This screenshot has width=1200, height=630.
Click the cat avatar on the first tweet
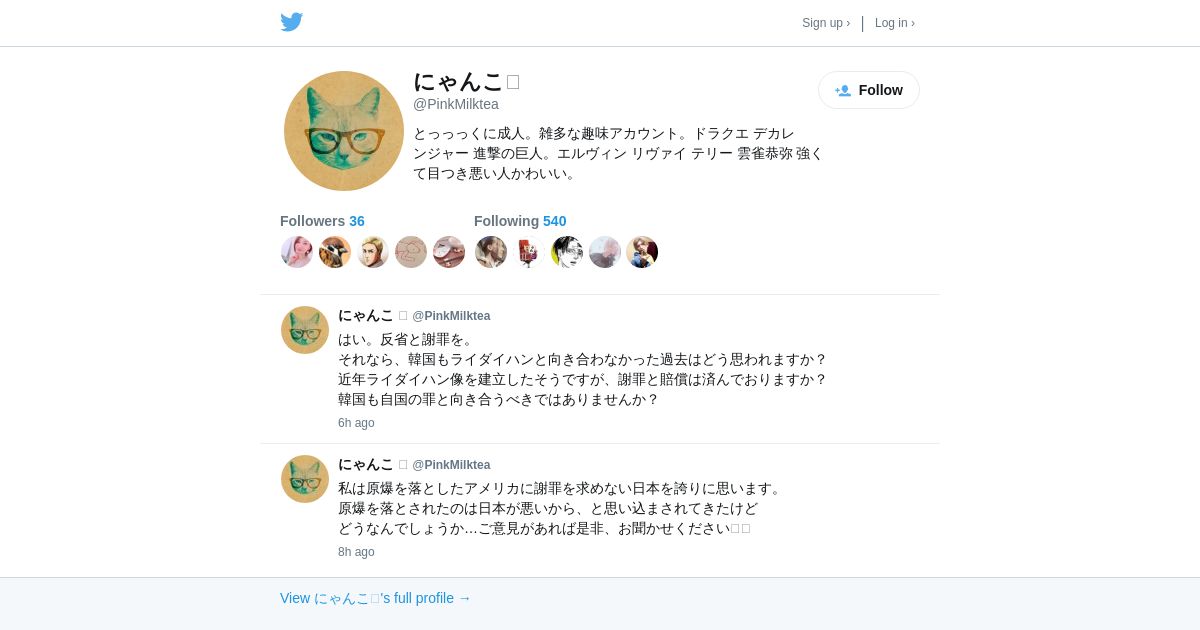[x=305, y=330]
